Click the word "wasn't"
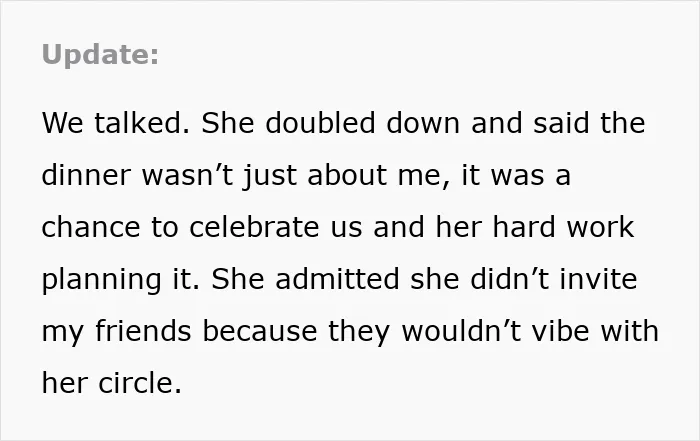This screenshot has height=441, width=700. pos(187,175)
